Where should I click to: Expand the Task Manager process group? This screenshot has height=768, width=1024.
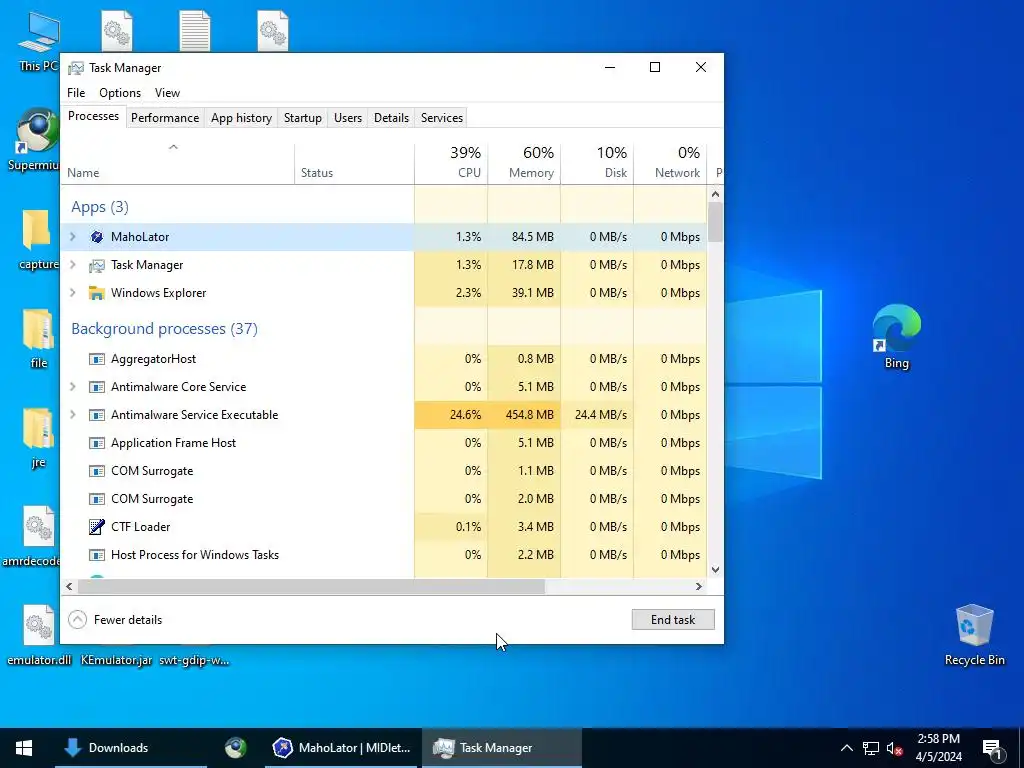click(73, 265)
